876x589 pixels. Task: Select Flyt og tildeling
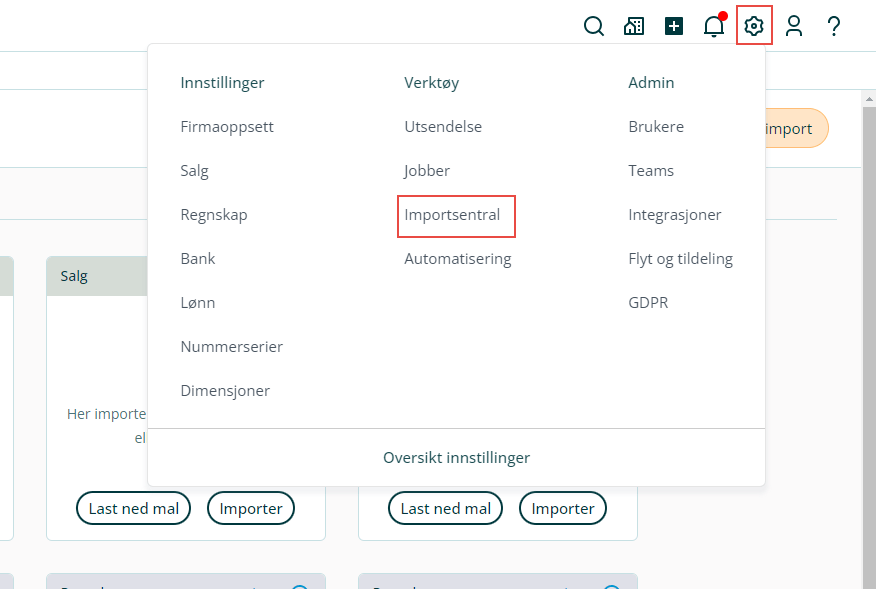tap(681, 259)
